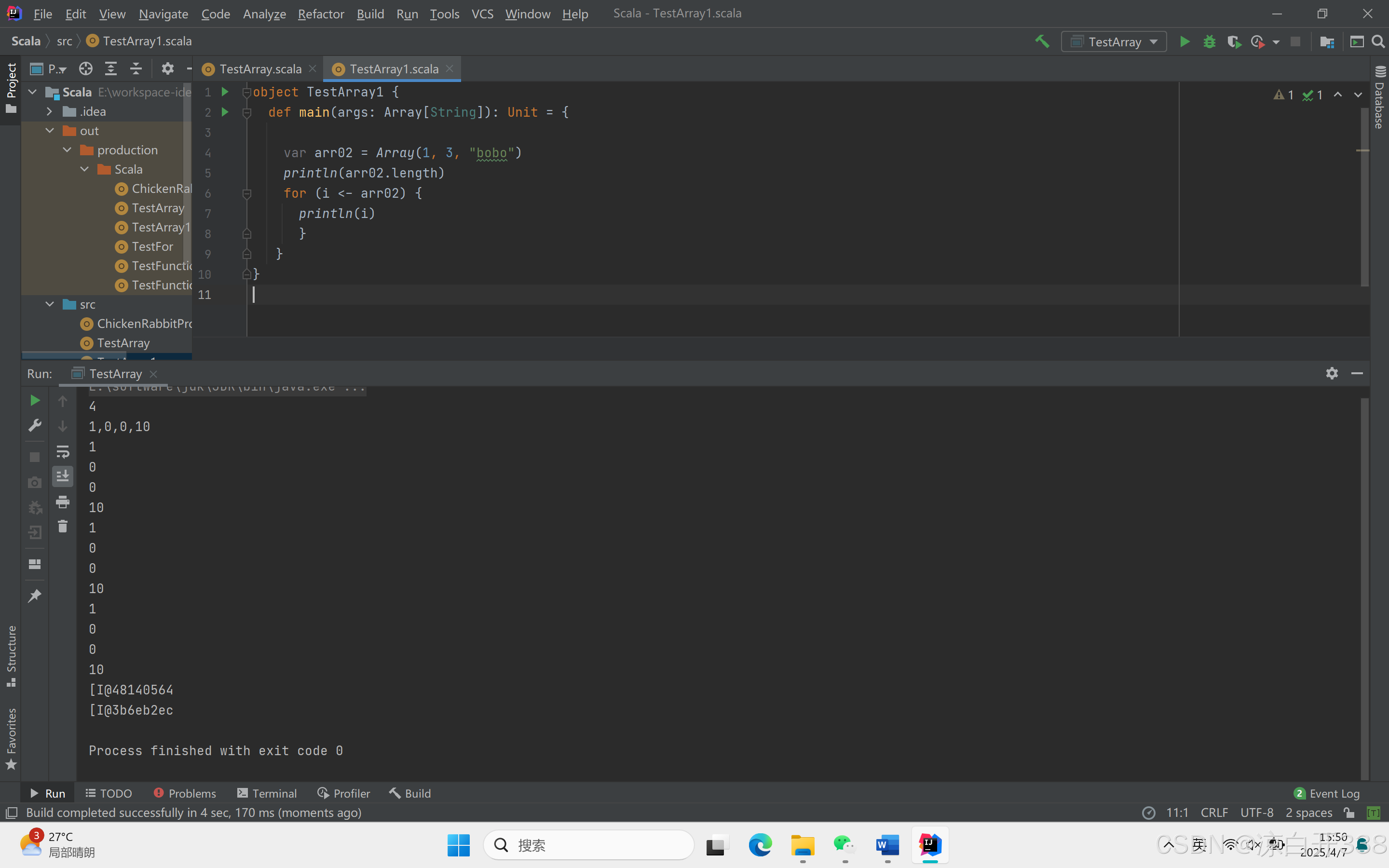The image size is (1389, 868).
Task: Expand the .idea folder
Action: tap(50, 111)
